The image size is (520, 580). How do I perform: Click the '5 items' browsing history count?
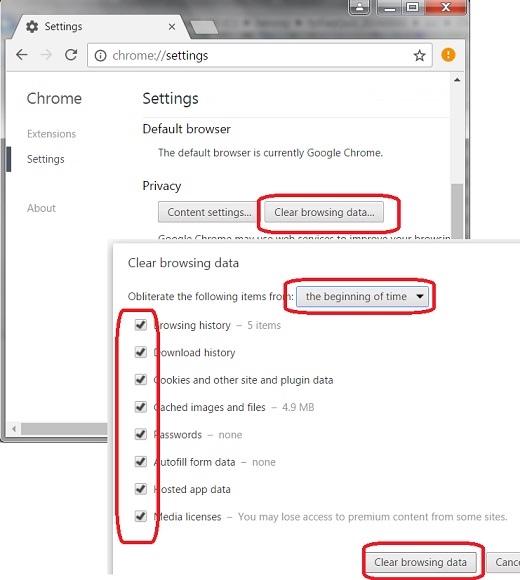(264, 325)
